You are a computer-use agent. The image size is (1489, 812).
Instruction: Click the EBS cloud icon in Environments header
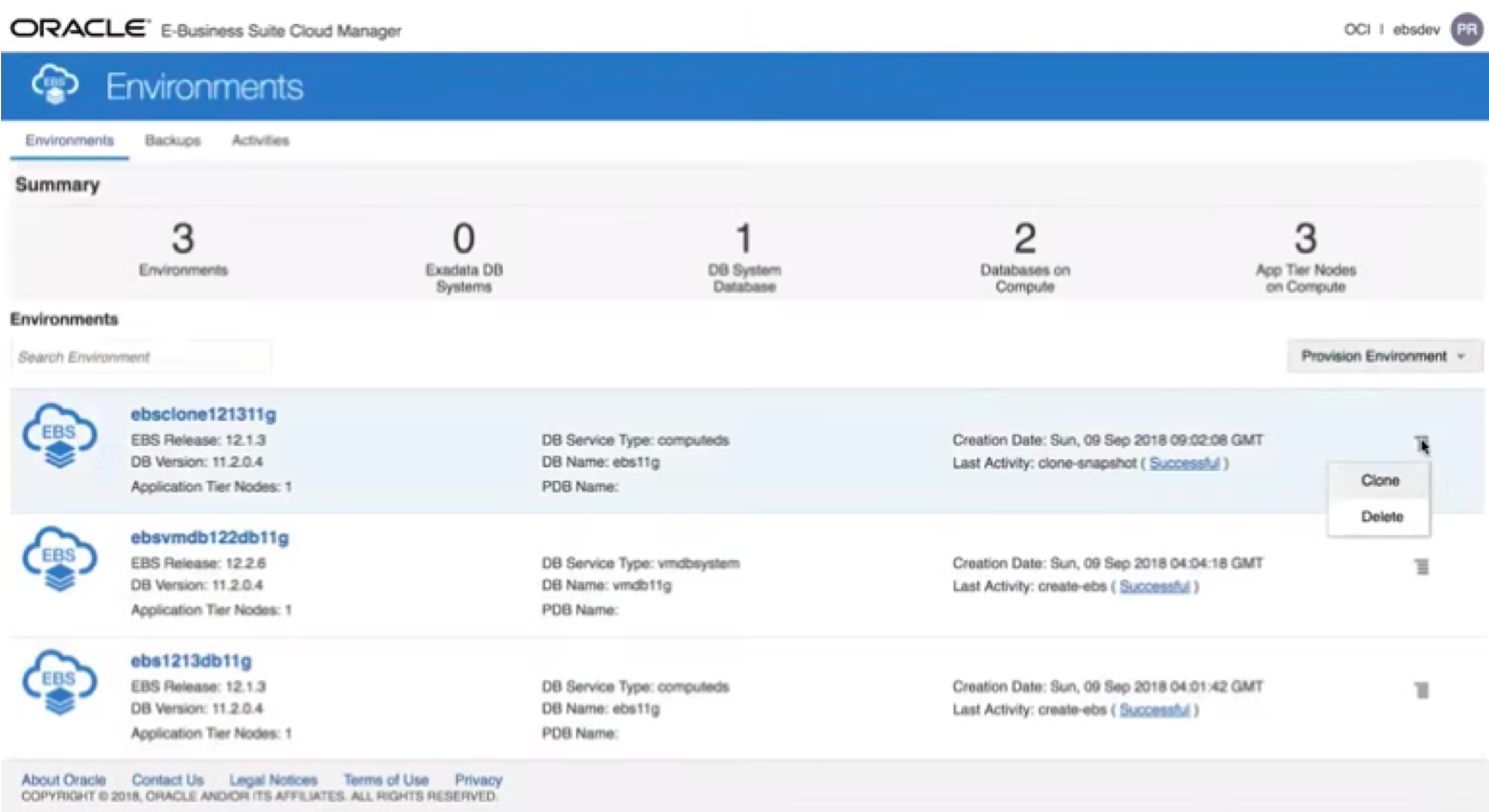tap(55, 85)
